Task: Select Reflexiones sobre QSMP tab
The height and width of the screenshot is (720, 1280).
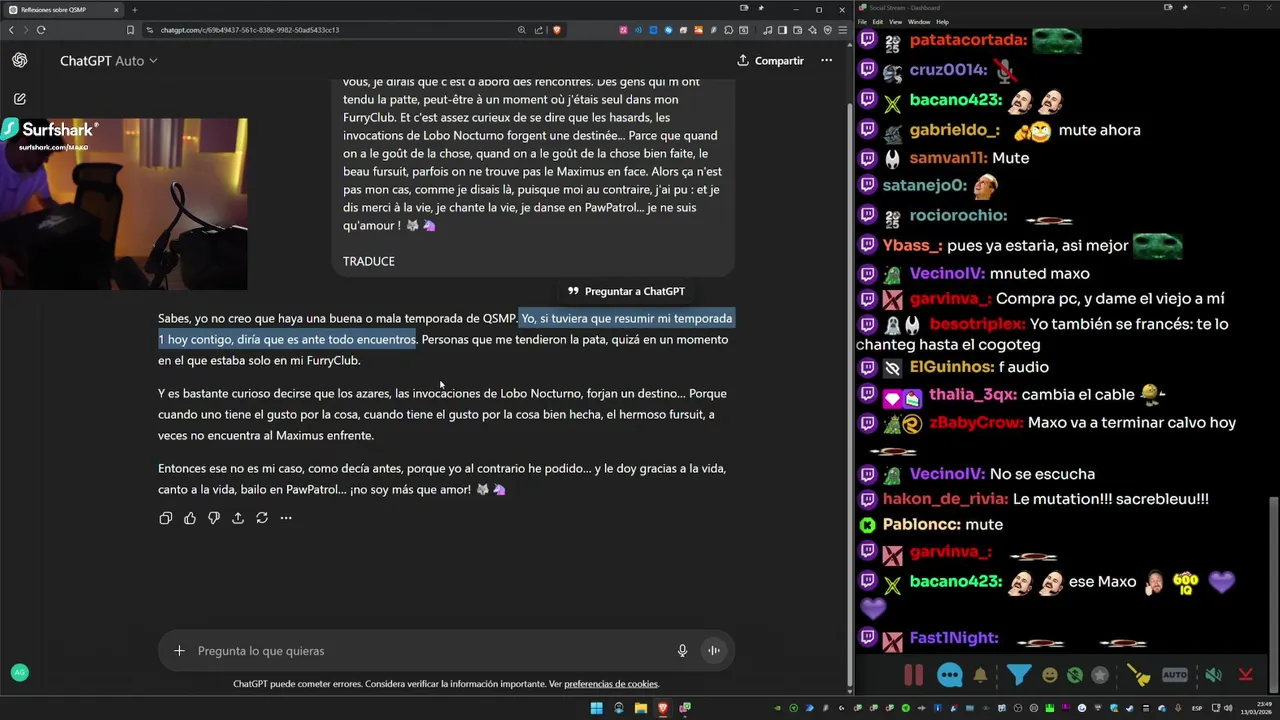Action: [x=62, y=9]
